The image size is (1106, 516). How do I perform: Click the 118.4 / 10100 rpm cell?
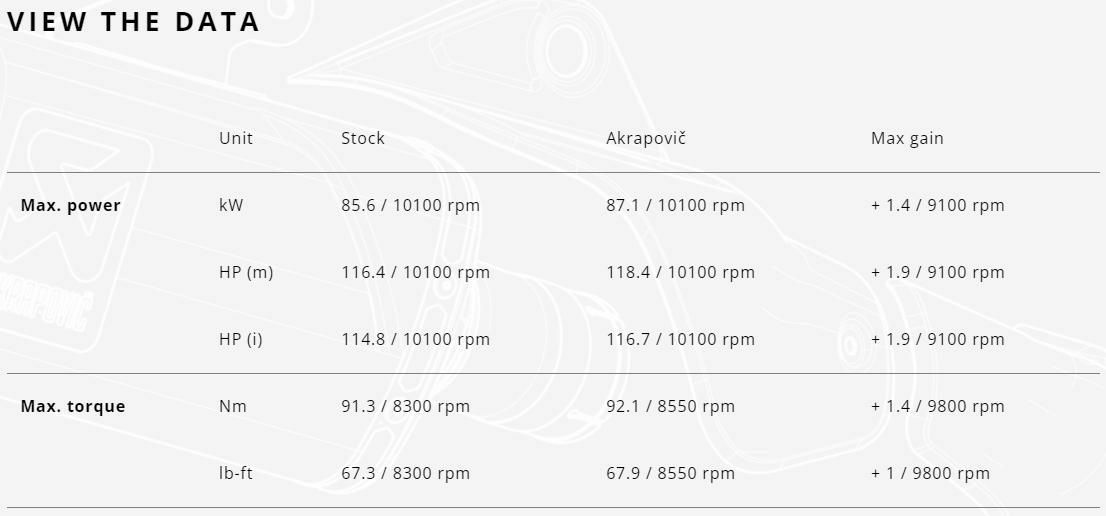[x=681, y=272]
